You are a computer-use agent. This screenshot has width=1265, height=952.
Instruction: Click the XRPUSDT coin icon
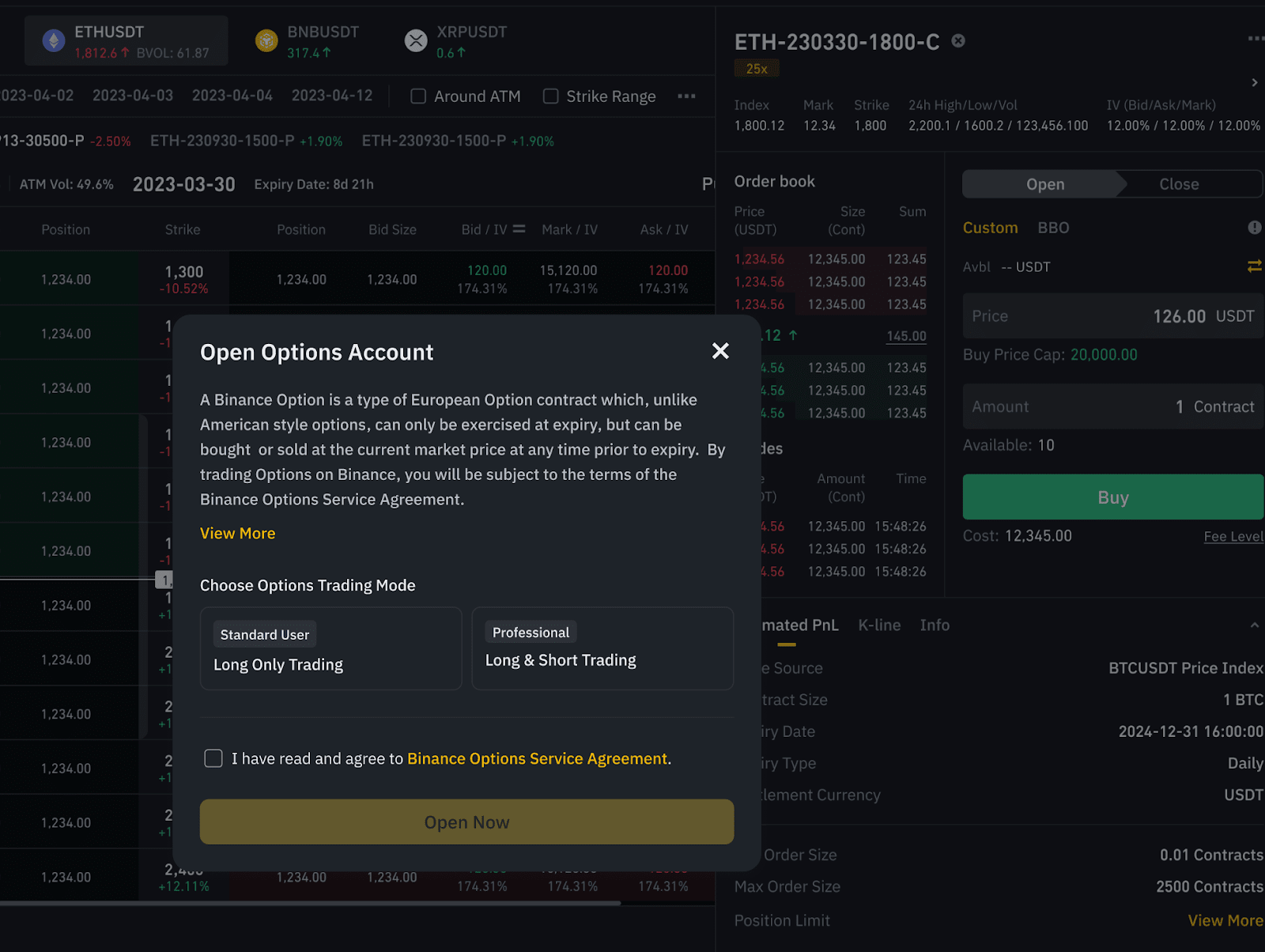[416, 40]
